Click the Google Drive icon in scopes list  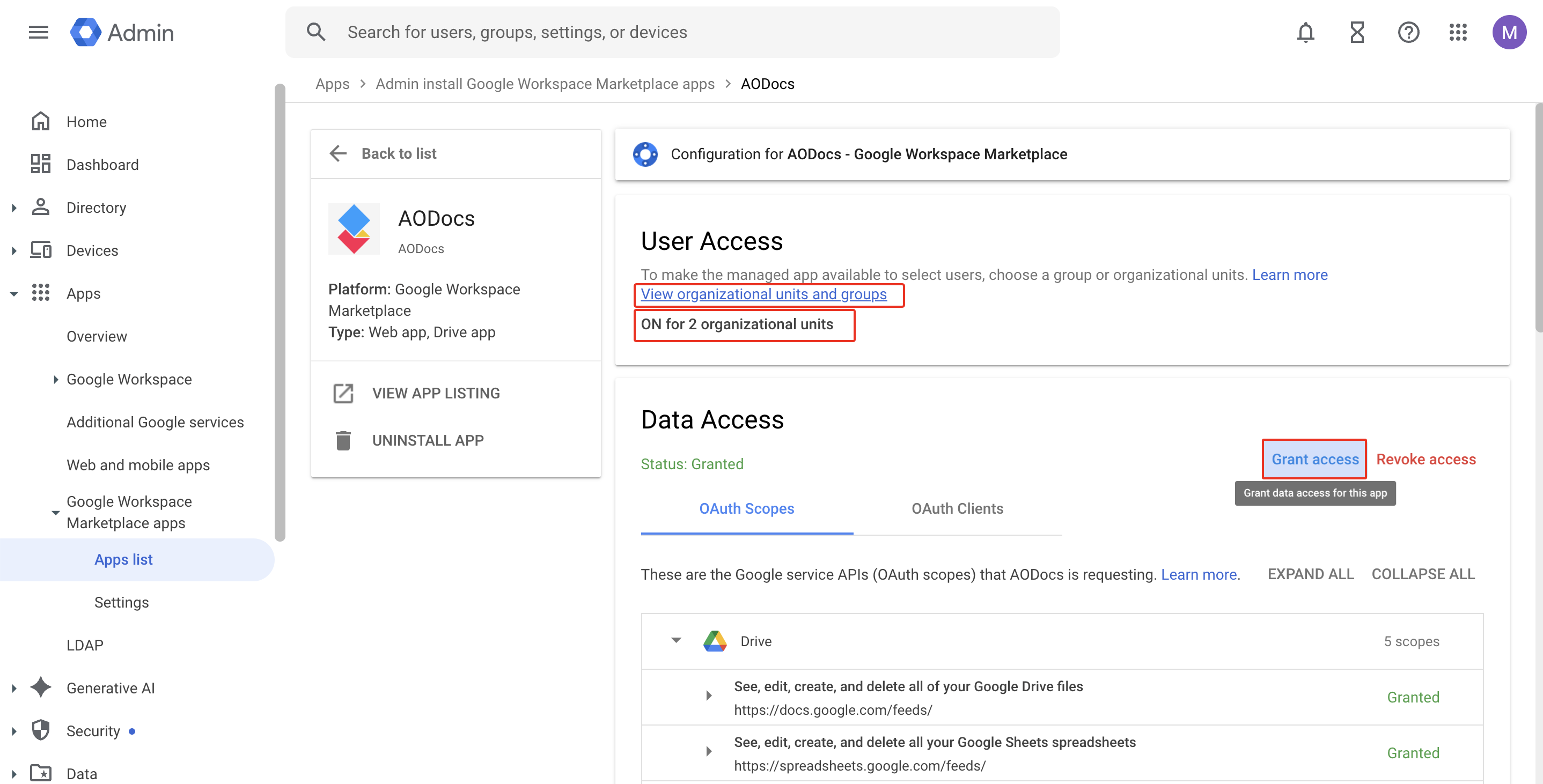point(715,641)
